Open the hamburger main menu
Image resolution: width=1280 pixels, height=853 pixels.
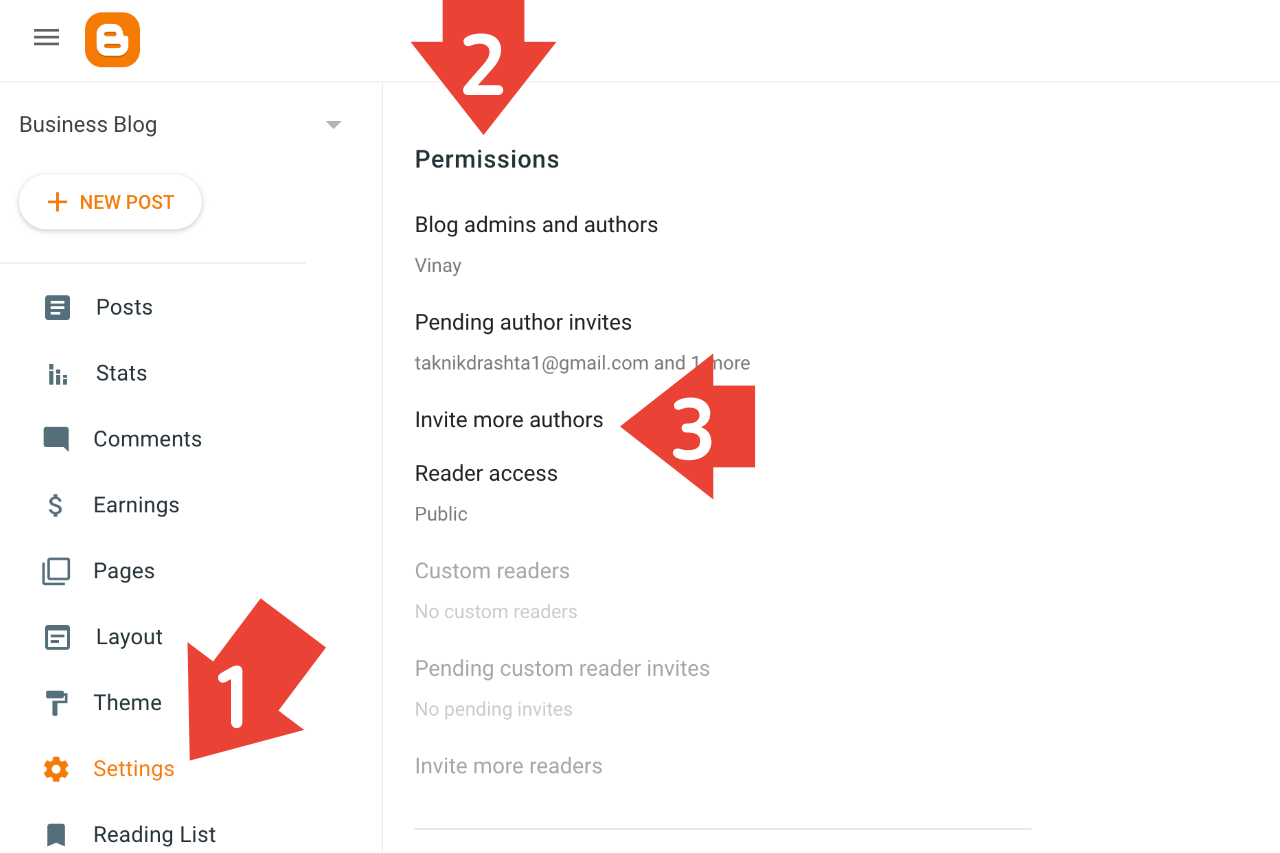tap(46, 38)
